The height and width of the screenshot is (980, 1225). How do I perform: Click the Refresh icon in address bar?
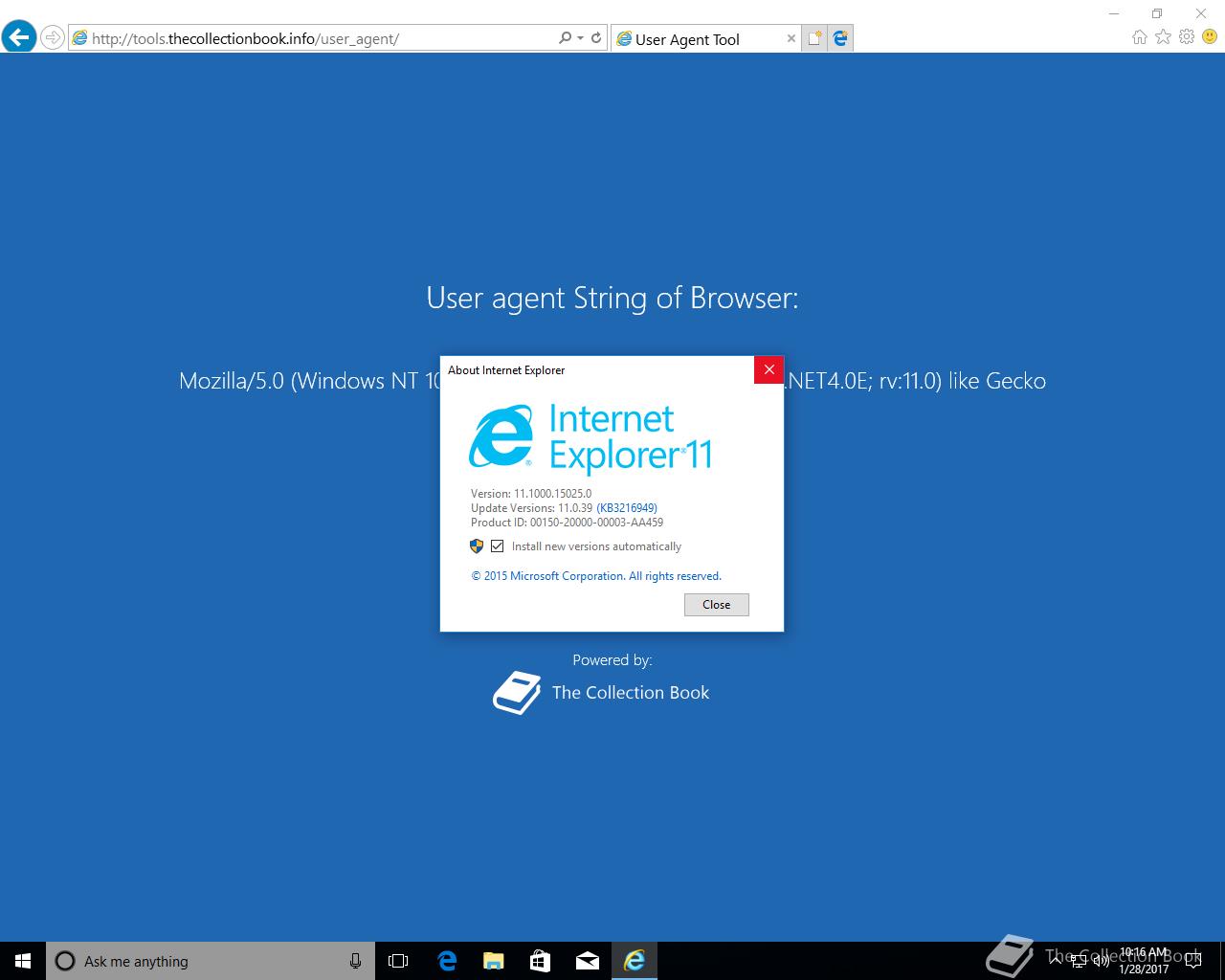click(x=595, y=38)
